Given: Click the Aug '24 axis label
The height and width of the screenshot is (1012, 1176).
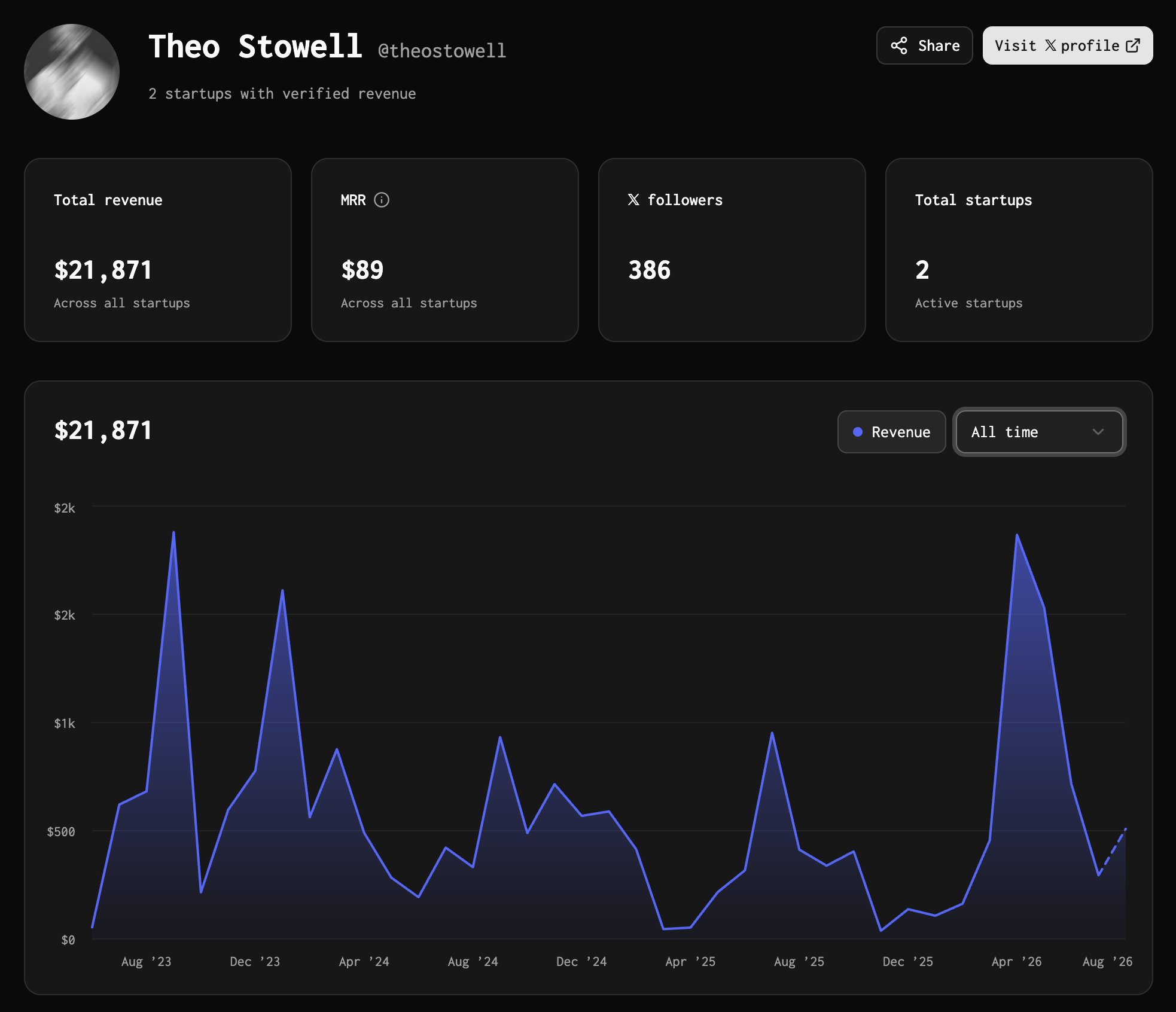Looking at the screenshot, I should 473,962.
